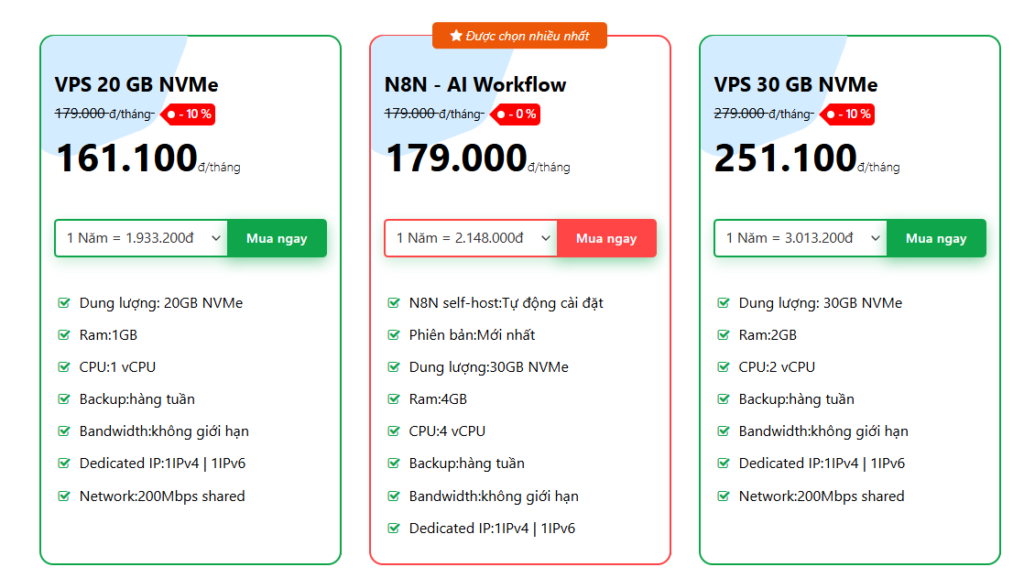The width and height of the screenshot is (1024, 578).
Task: Click check icon beside Ram:4GB
Action: (x=394, y=399)
